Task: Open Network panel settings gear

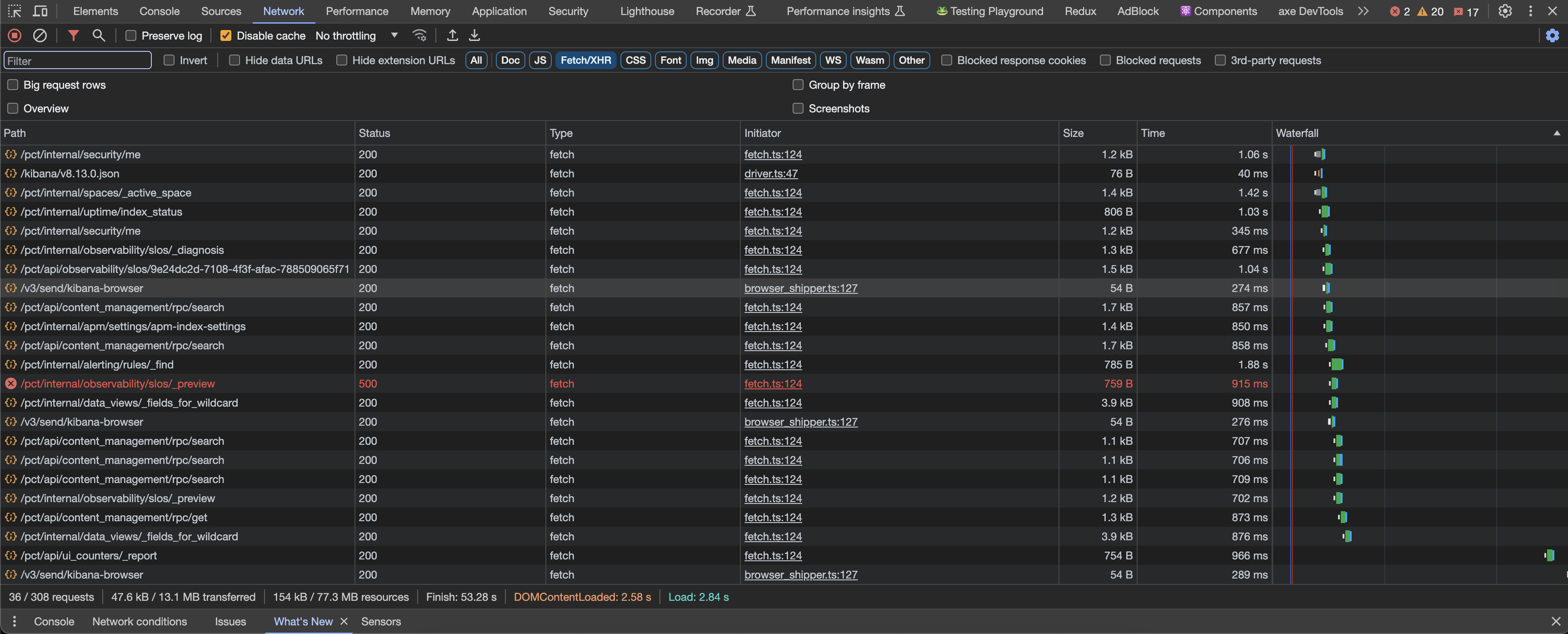Action: (x=1552, y=35)
